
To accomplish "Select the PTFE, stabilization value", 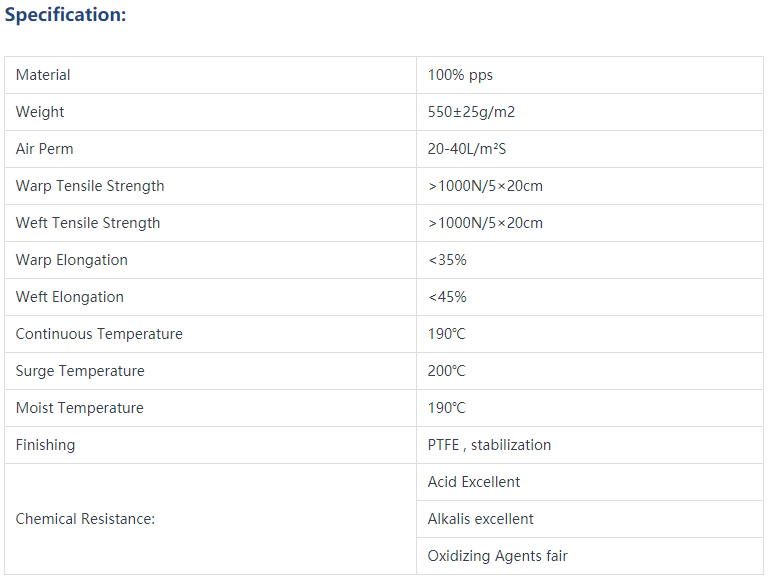I will click(x=489, y=445).
